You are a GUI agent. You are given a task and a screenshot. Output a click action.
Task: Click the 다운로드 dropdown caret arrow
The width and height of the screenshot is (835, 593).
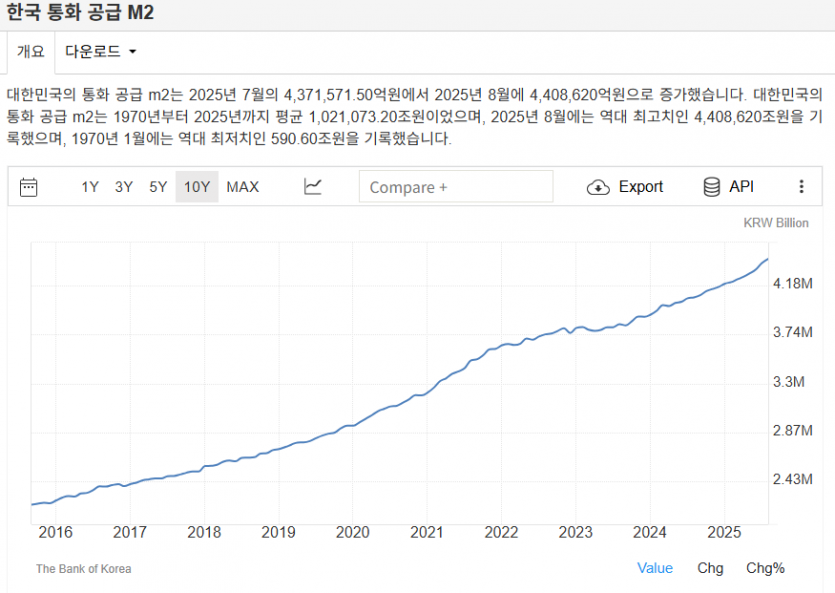[132, 52]
